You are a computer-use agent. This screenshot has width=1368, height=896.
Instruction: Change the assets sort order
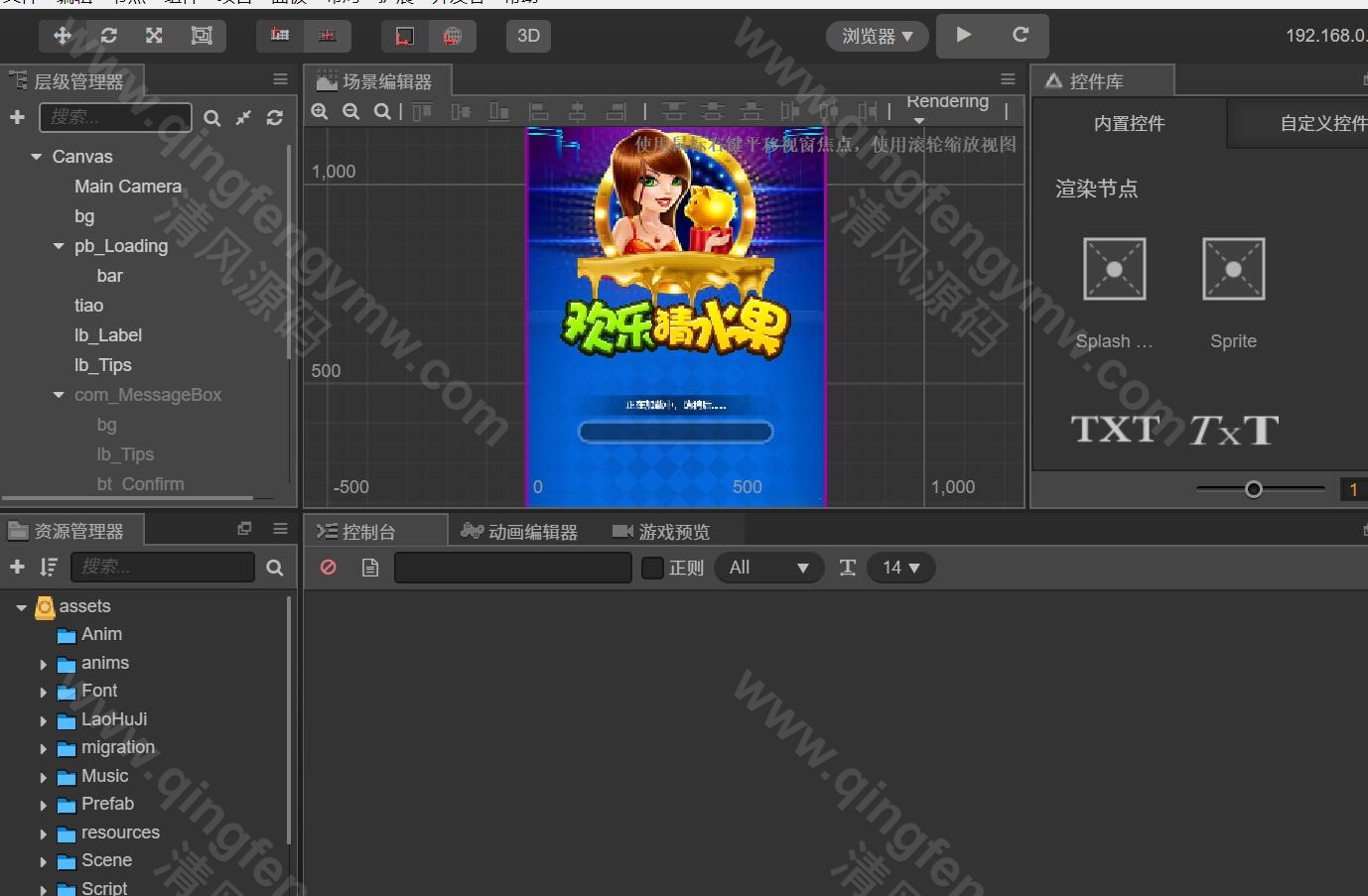pos(48,567)
